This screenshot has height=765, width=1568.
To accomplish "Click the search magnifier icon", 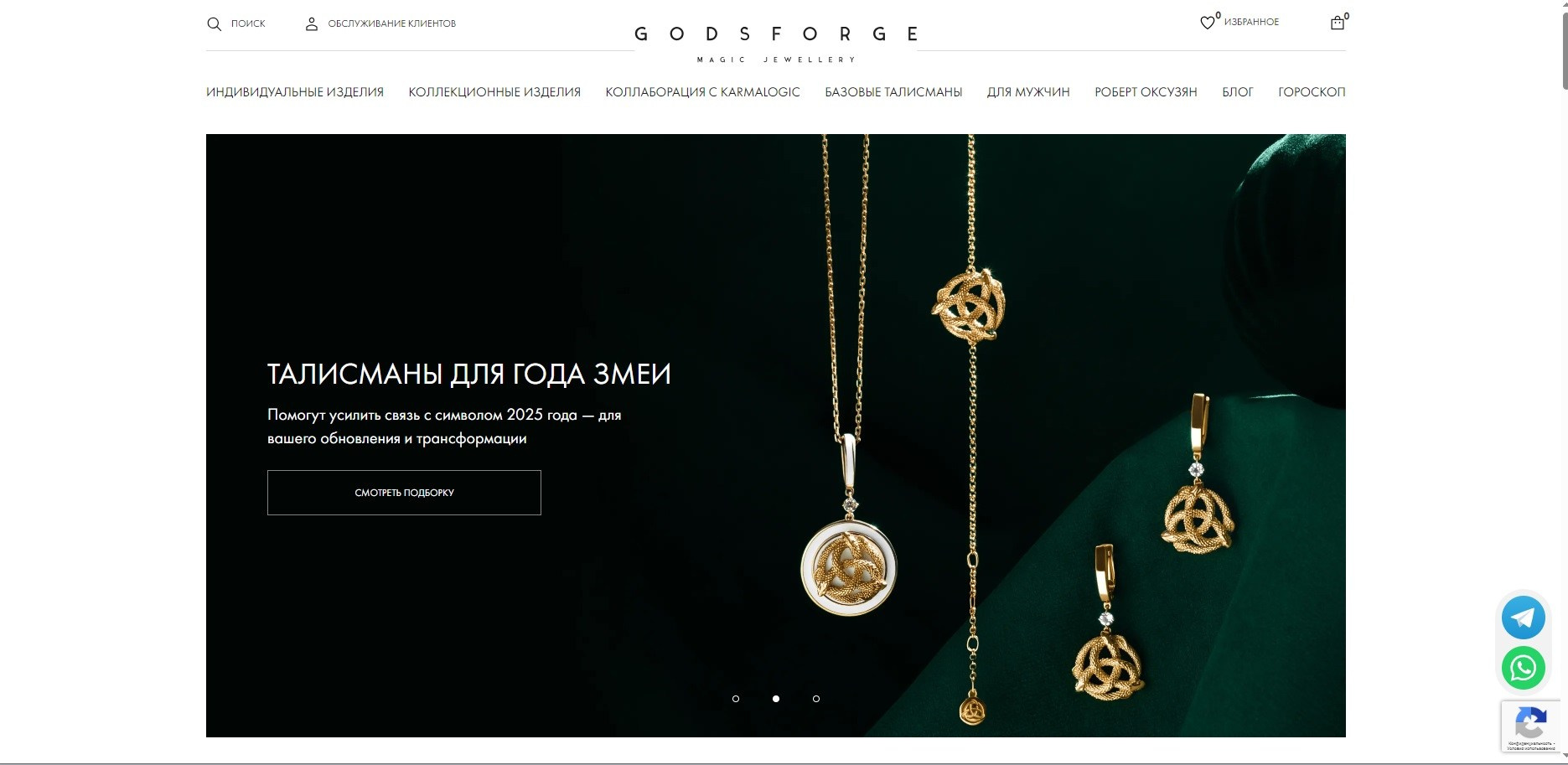I will pos(214,24).
